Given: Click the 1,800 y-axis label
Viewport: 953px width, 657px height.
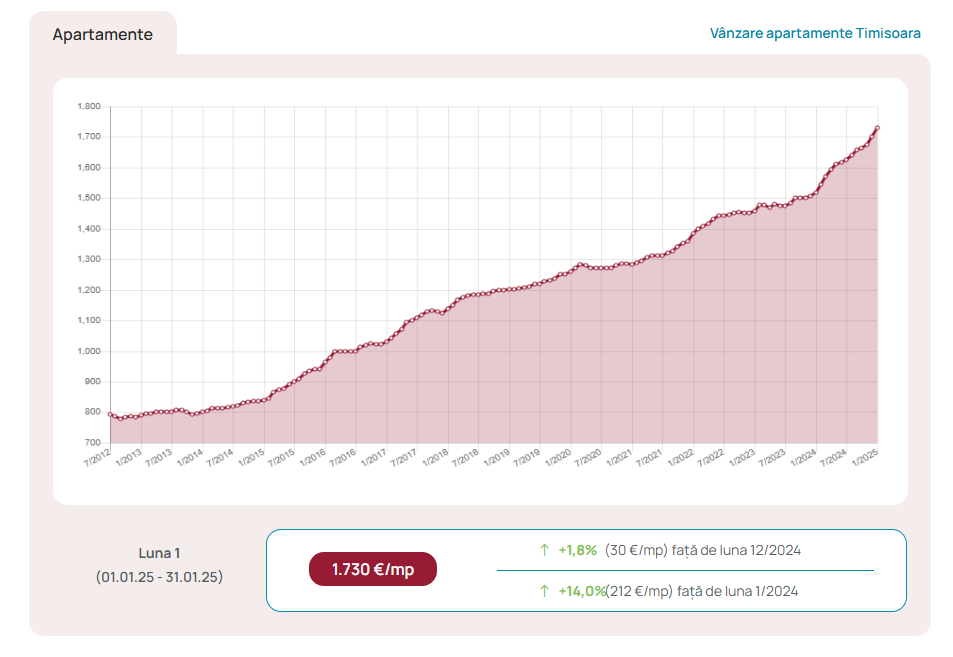Looking at the screenshot, I should click(x=89, y=106).
